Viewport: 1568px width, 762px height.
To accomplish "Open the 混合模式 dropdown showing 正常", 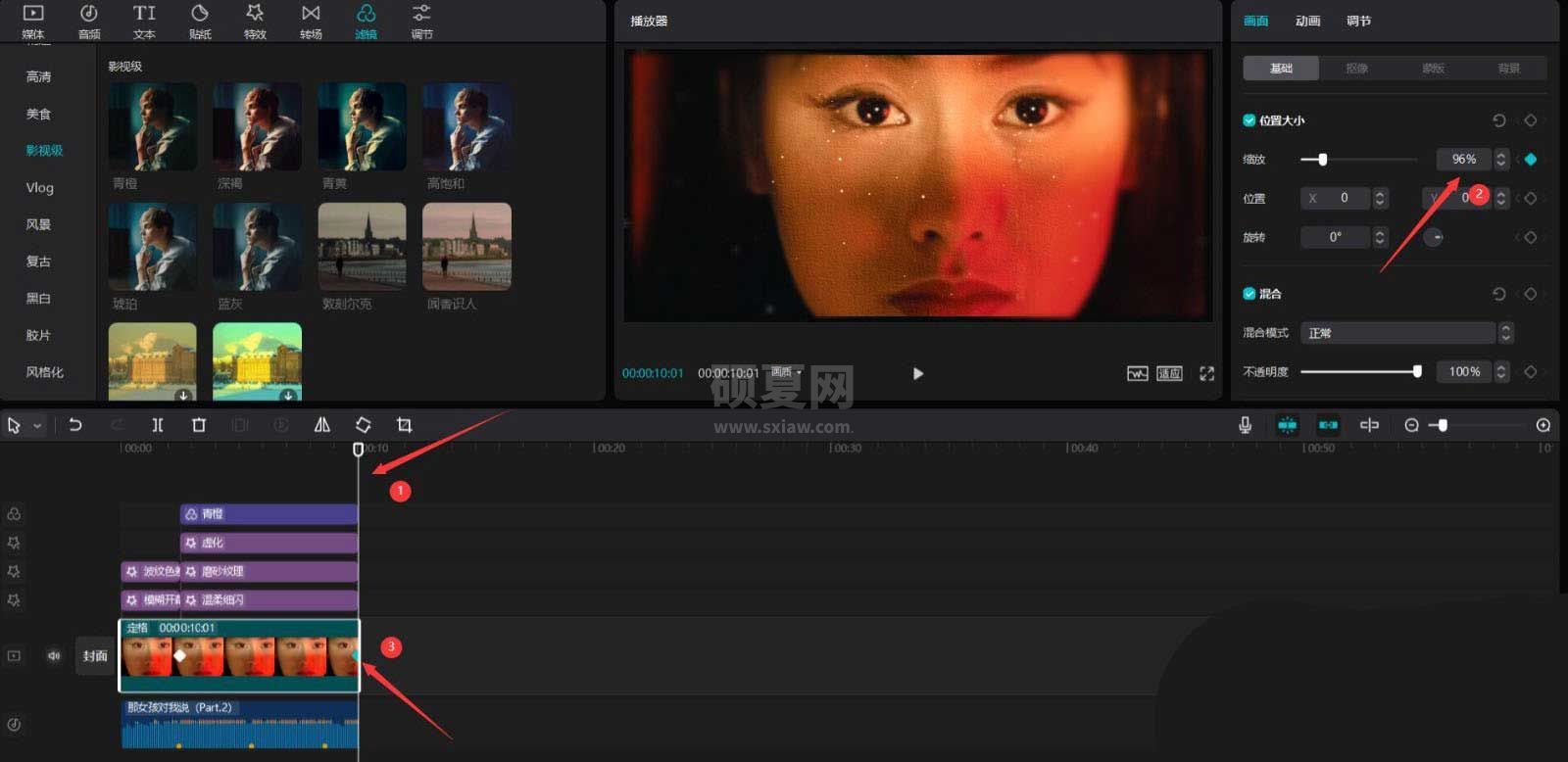I will tap(1398, 333).
